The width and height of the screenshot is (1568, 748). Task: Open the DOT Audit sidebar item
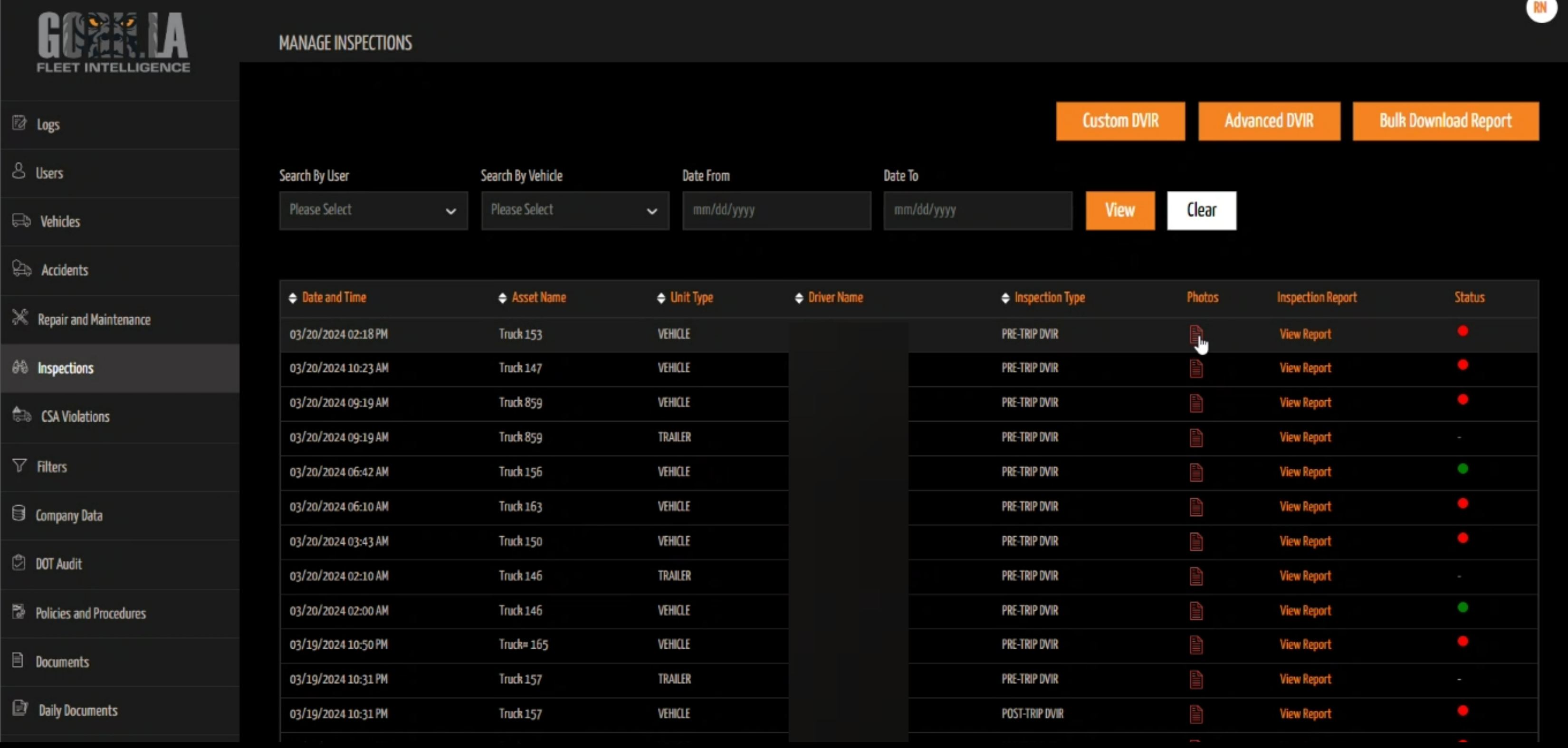[x=58, y=564]
